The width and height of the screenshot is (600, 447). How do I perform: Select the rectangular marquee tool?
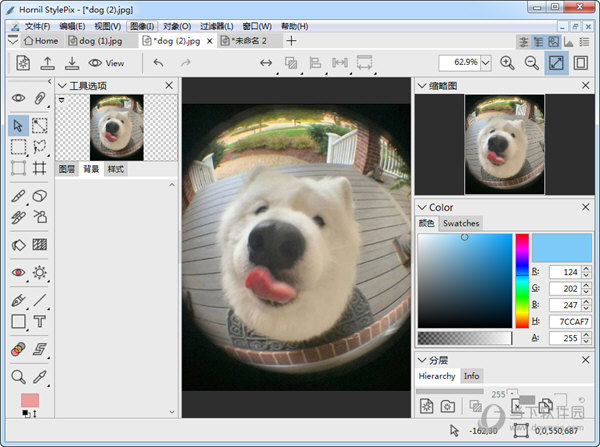click(x=18, y=147)
